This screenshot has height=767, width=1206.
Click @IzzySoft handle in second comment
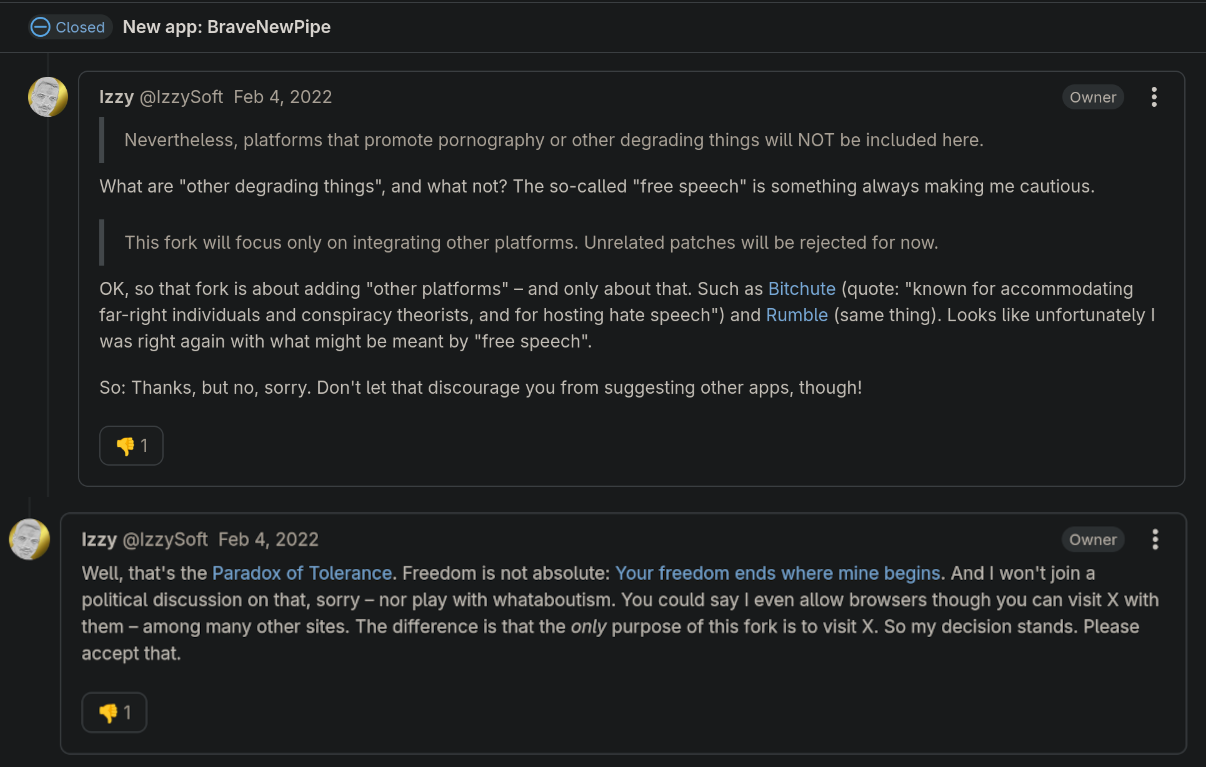165,539
